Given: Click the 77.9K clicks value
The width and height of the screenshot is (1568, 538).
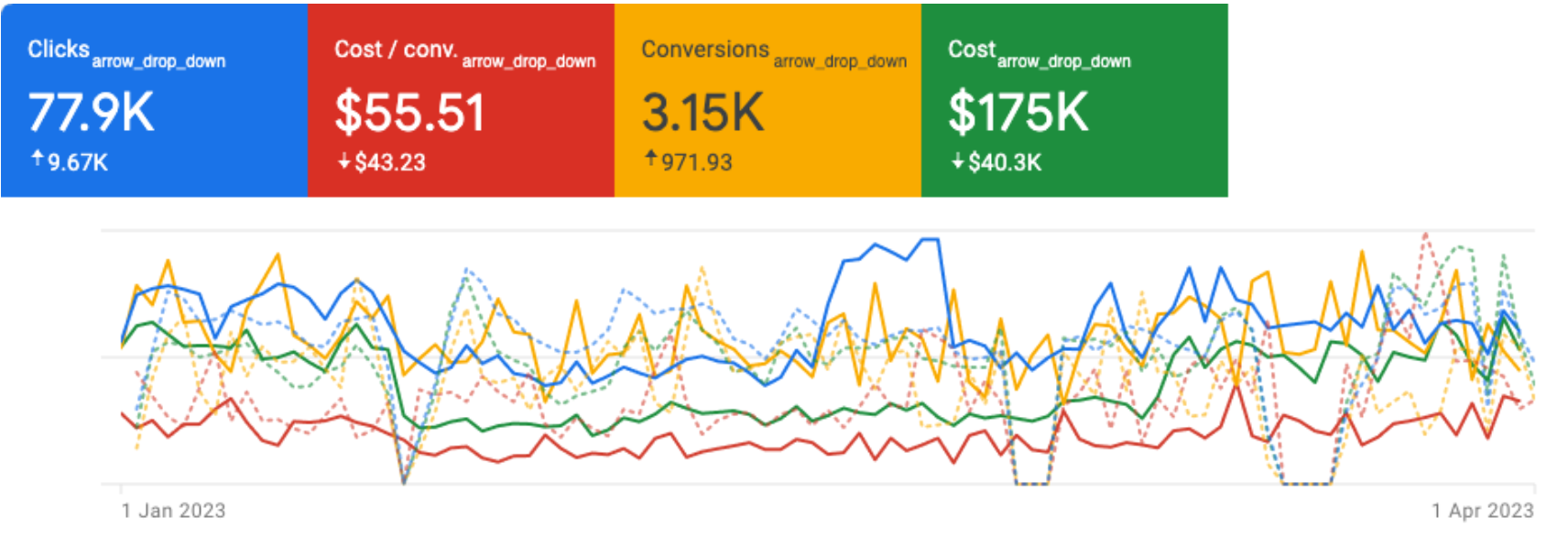Looking at the screenshot, I should 92,113.
